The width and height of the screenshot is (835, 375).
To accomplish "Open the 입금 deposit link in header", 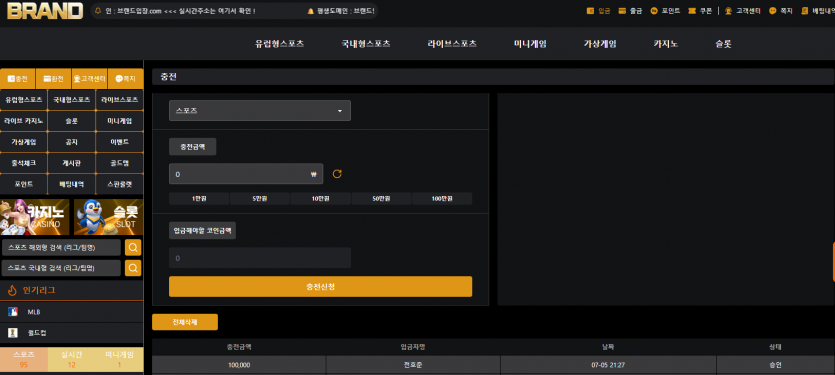I will click(x=599, y=11).
